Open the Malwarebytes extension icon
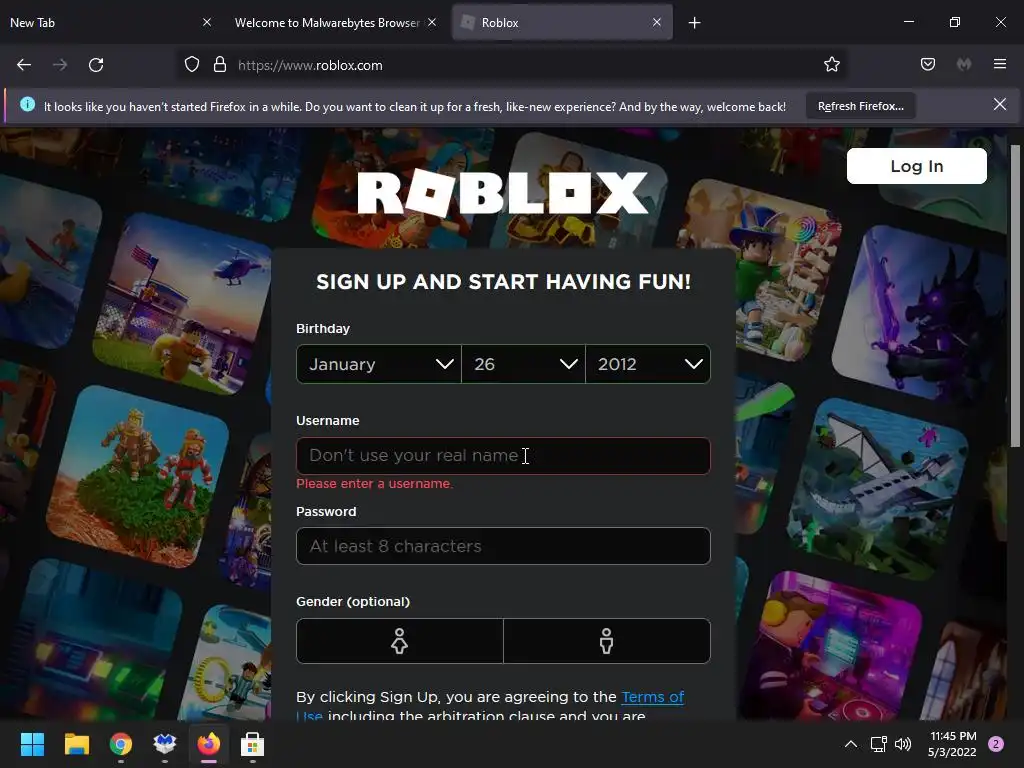Image resolution: width=1024 pixels, height=768 pixels. click(964, 64)
